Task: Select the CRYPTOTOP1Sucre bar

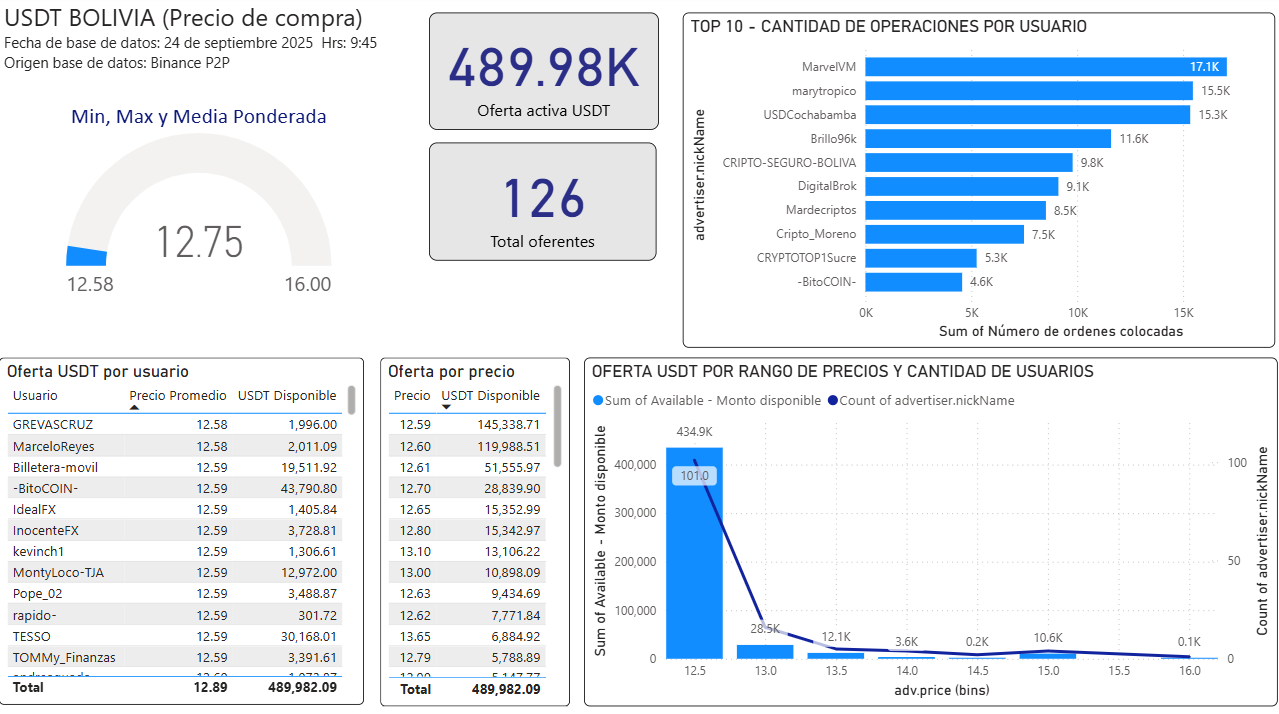Action: pos(921,258)
